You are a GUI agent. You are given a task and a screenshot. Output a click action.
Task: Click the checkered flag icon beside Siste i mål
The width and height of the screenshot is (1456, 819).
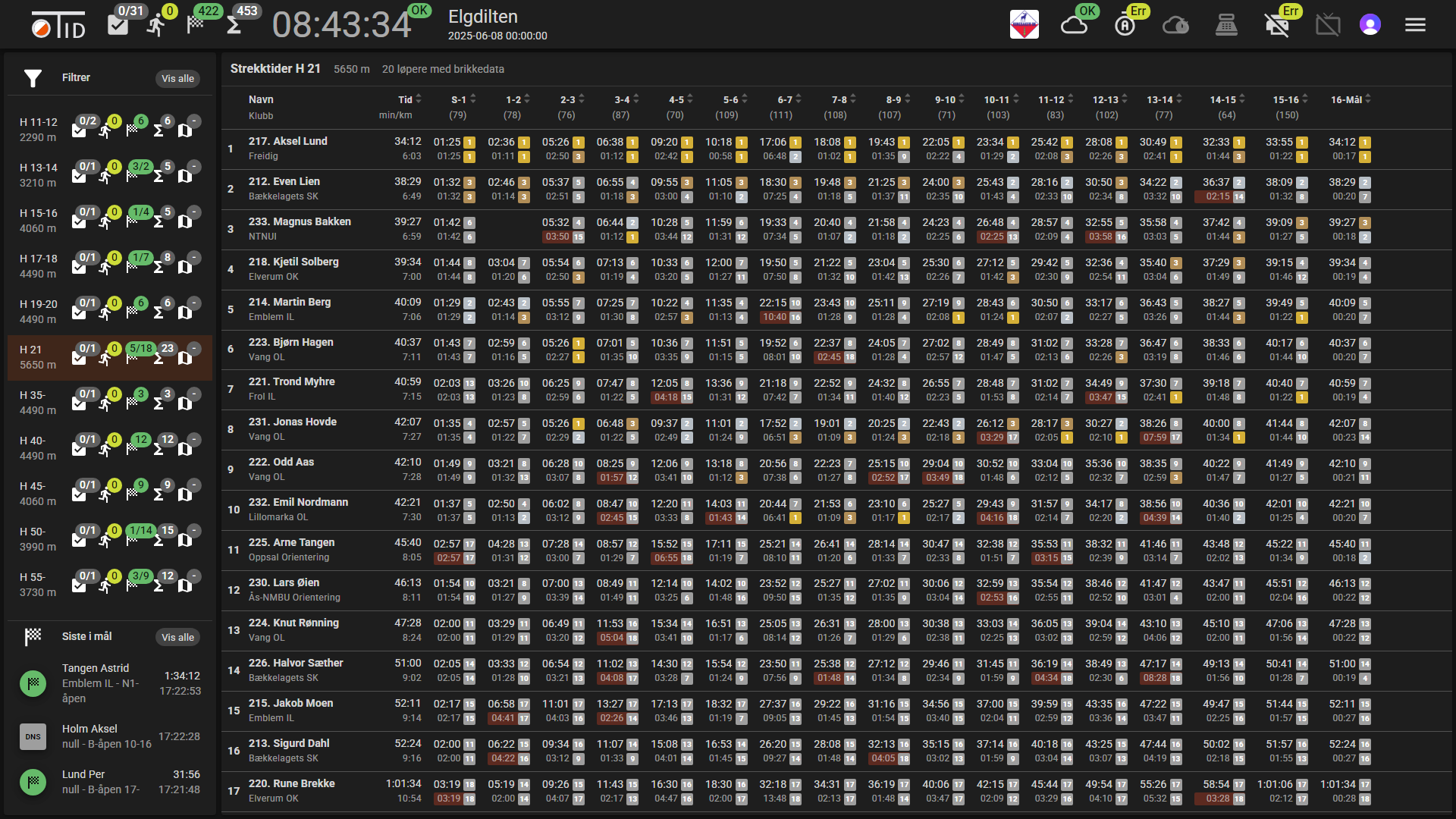click(33, 637)
